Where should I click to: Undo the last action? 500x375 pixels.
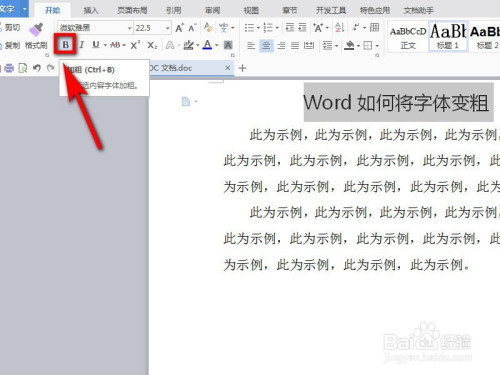pos(37,68)
